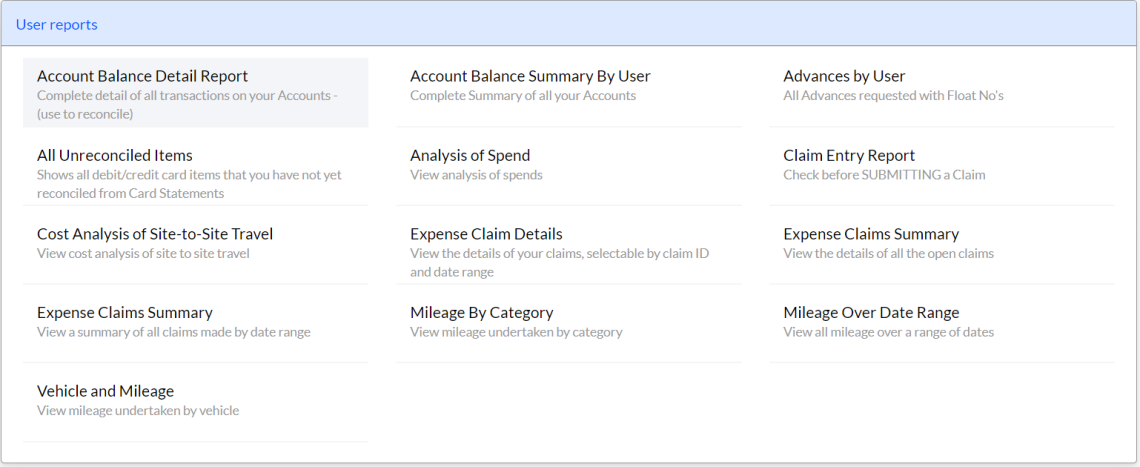Select the Advances by User report
The height and width of the screenshot is (467, 1140).
[942, 92]
